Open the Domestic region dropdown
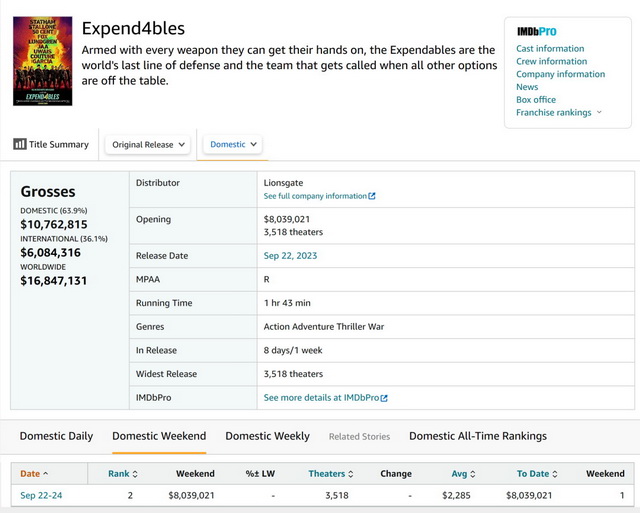Screen dimensions: 640x513 click(234, 144)
